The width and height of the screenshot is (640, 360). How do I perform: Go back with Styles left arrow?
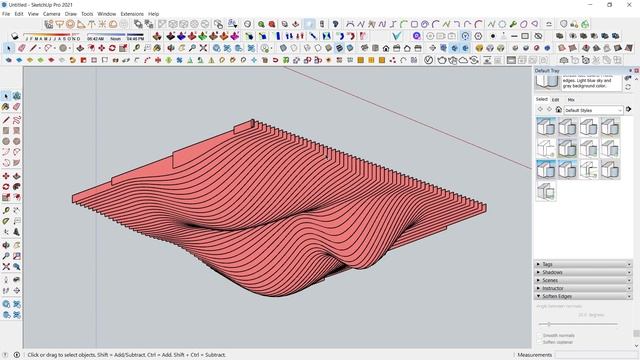tap(540, 109)
